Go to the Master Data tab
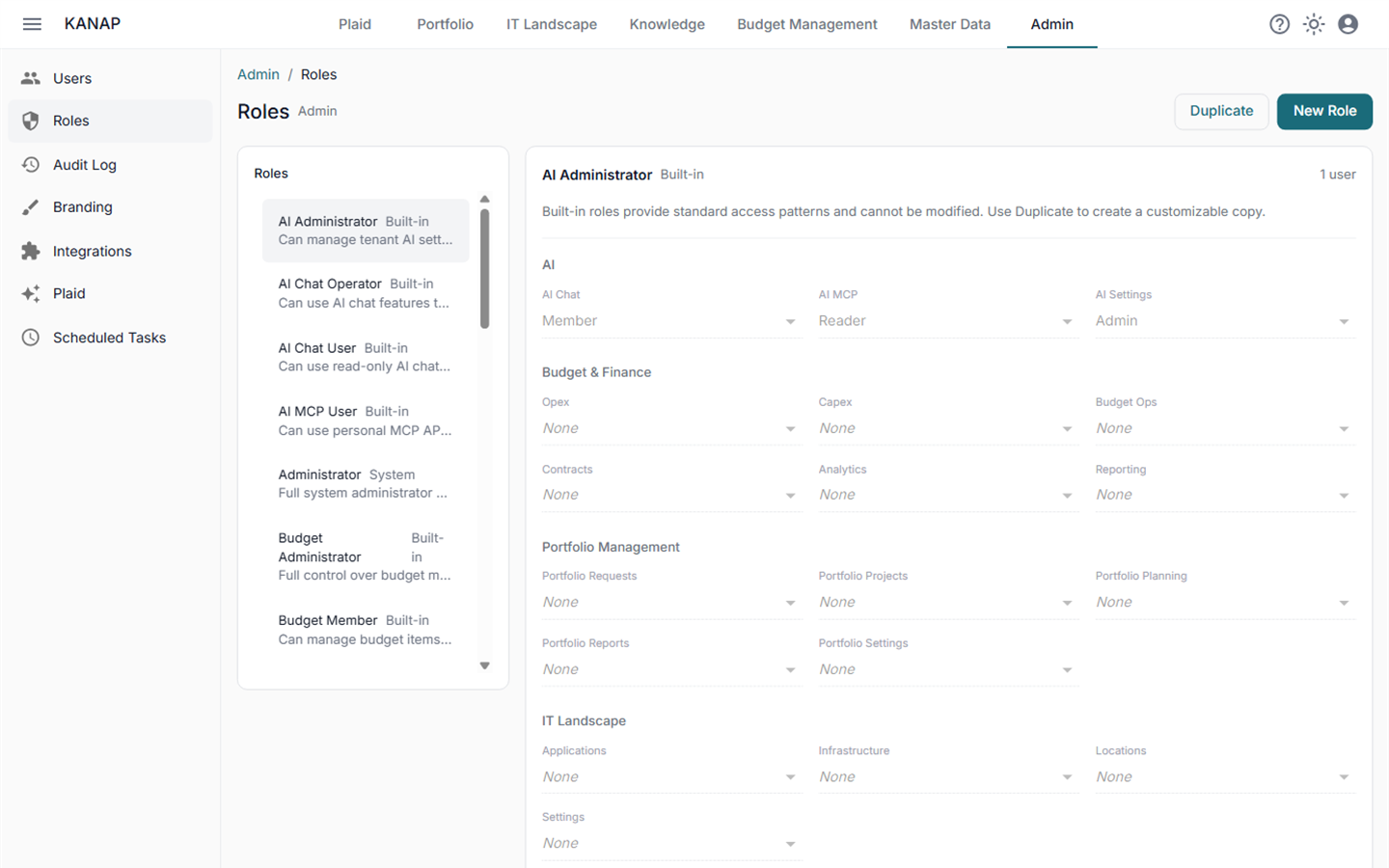Image resolution: width=1389 pixels, height=868 pixels. [x=950, y=24]
